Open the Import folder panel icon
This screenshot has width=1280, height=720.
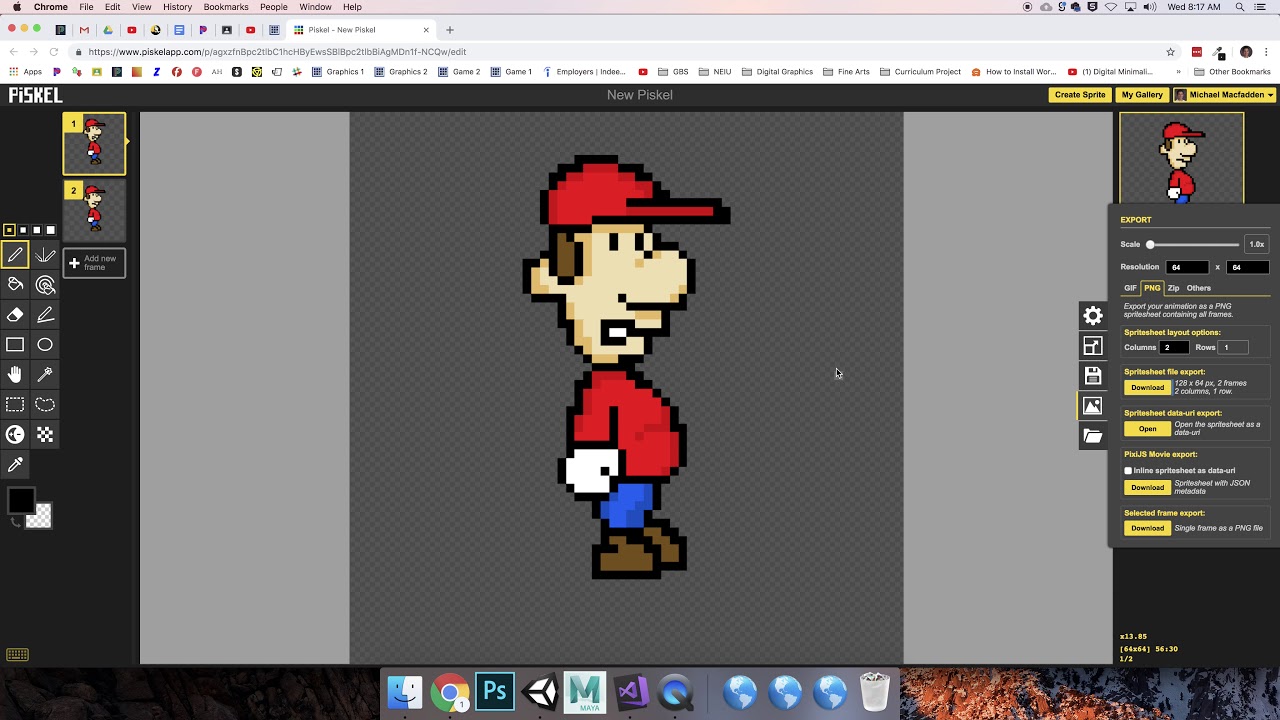pyautogui.click(x=1093, y=436)
